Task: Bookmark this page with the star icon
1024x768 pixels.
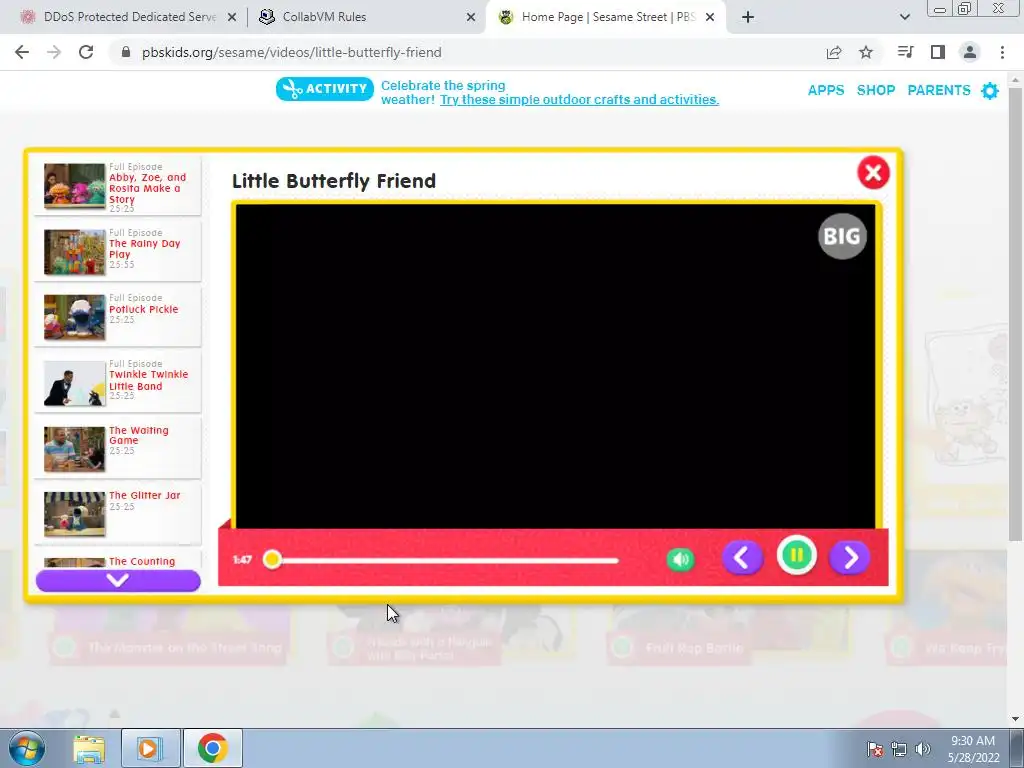Action: [x=866, y=52]
